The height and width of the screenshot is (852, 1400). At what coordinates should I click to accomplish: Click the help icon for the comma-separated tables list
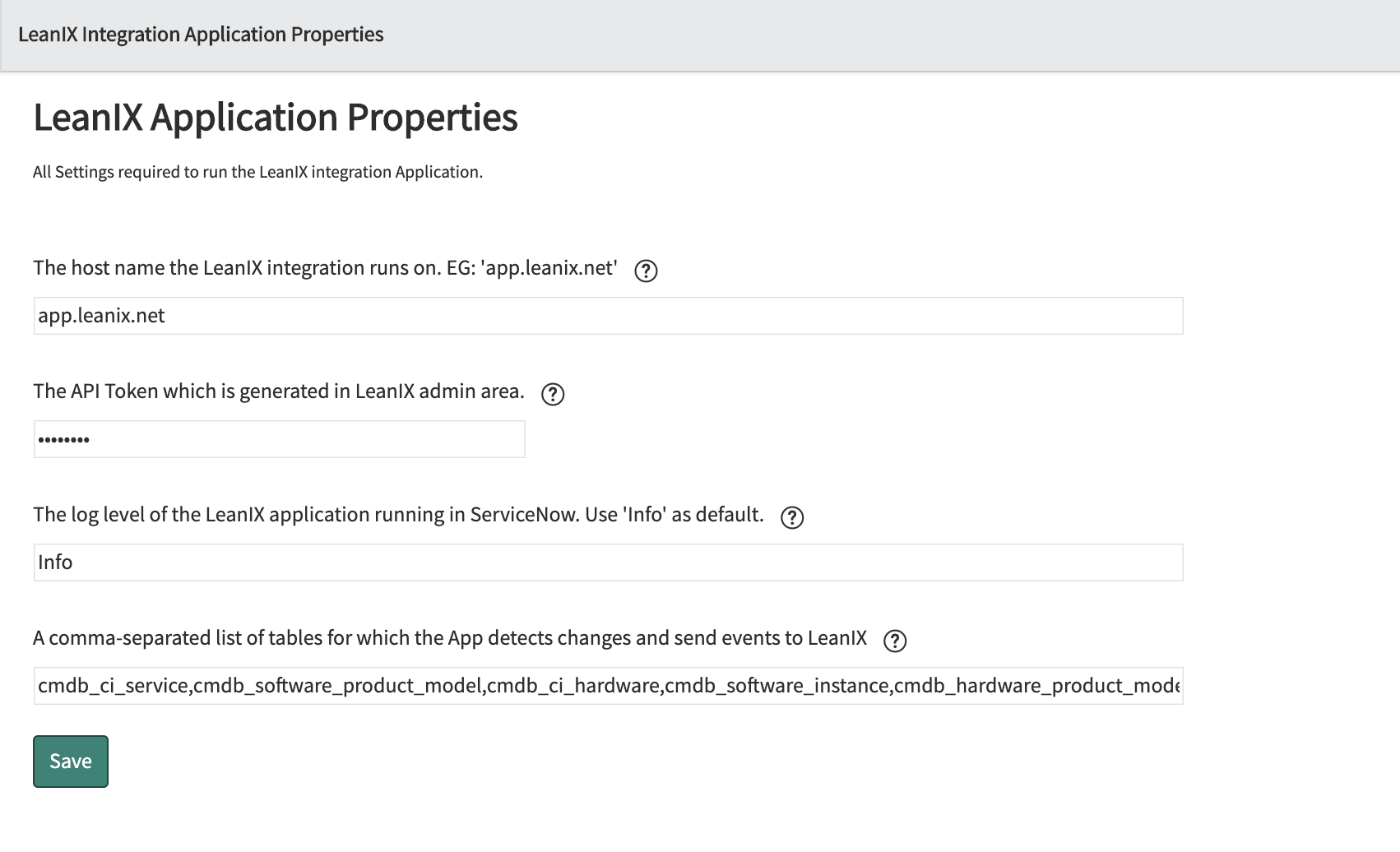click(894, 641)
